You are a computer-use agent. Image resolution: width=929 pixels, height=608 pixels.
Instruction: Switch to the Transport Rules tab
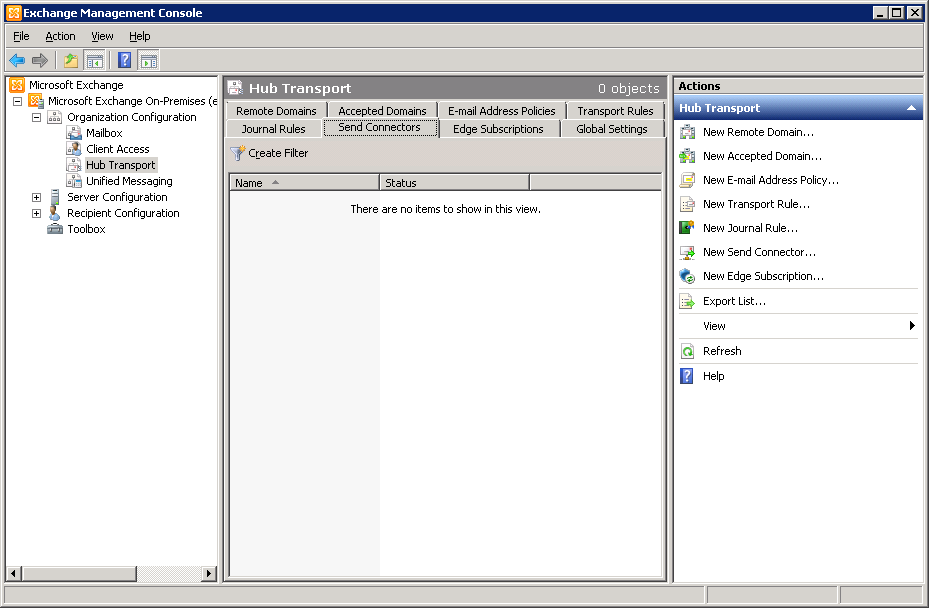tap(616, 111)
